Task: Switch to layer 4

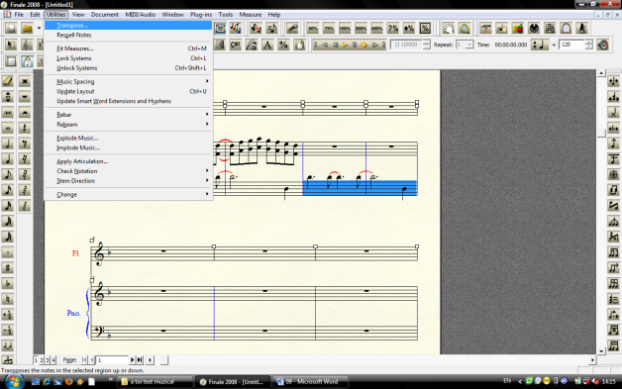Action: click(x=54, y=360)
